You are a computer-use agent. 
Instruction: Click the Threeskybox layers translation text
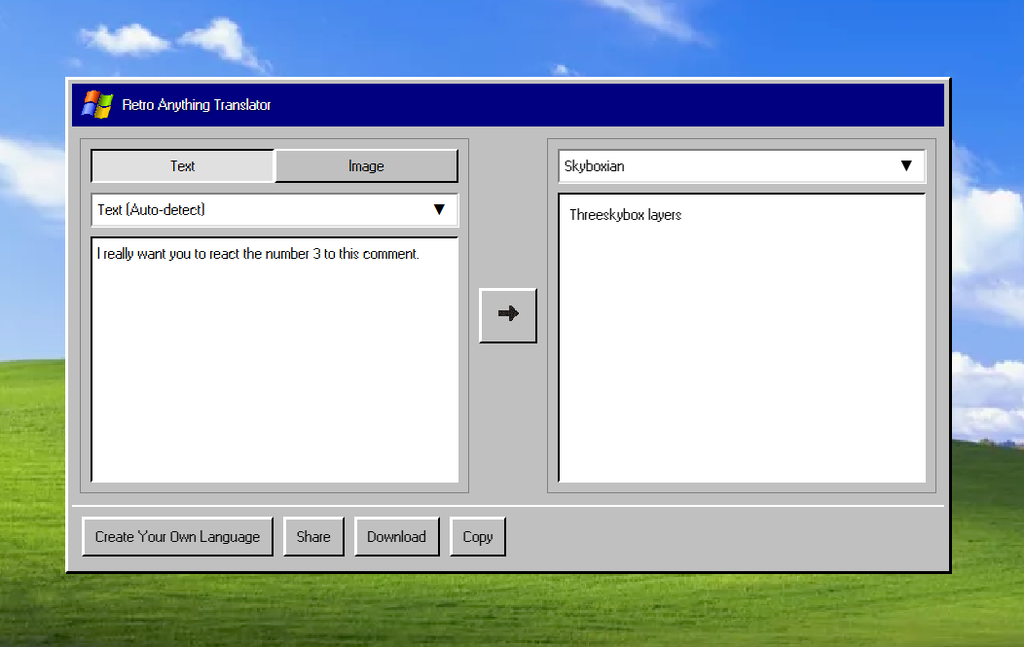click(626, 214)
